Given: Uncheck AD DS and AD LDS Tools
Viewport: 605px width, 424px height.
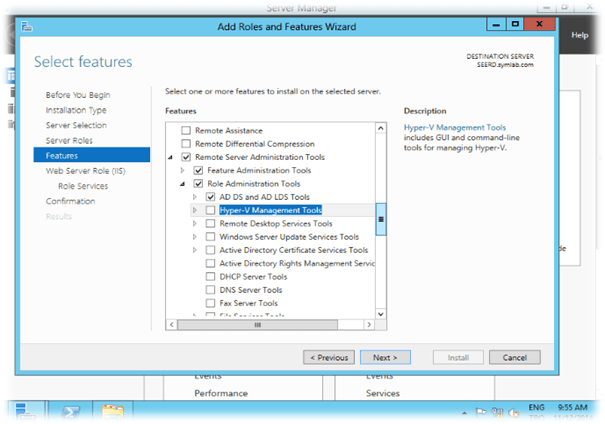Looking at the screenshot, I should pos(210,197).
